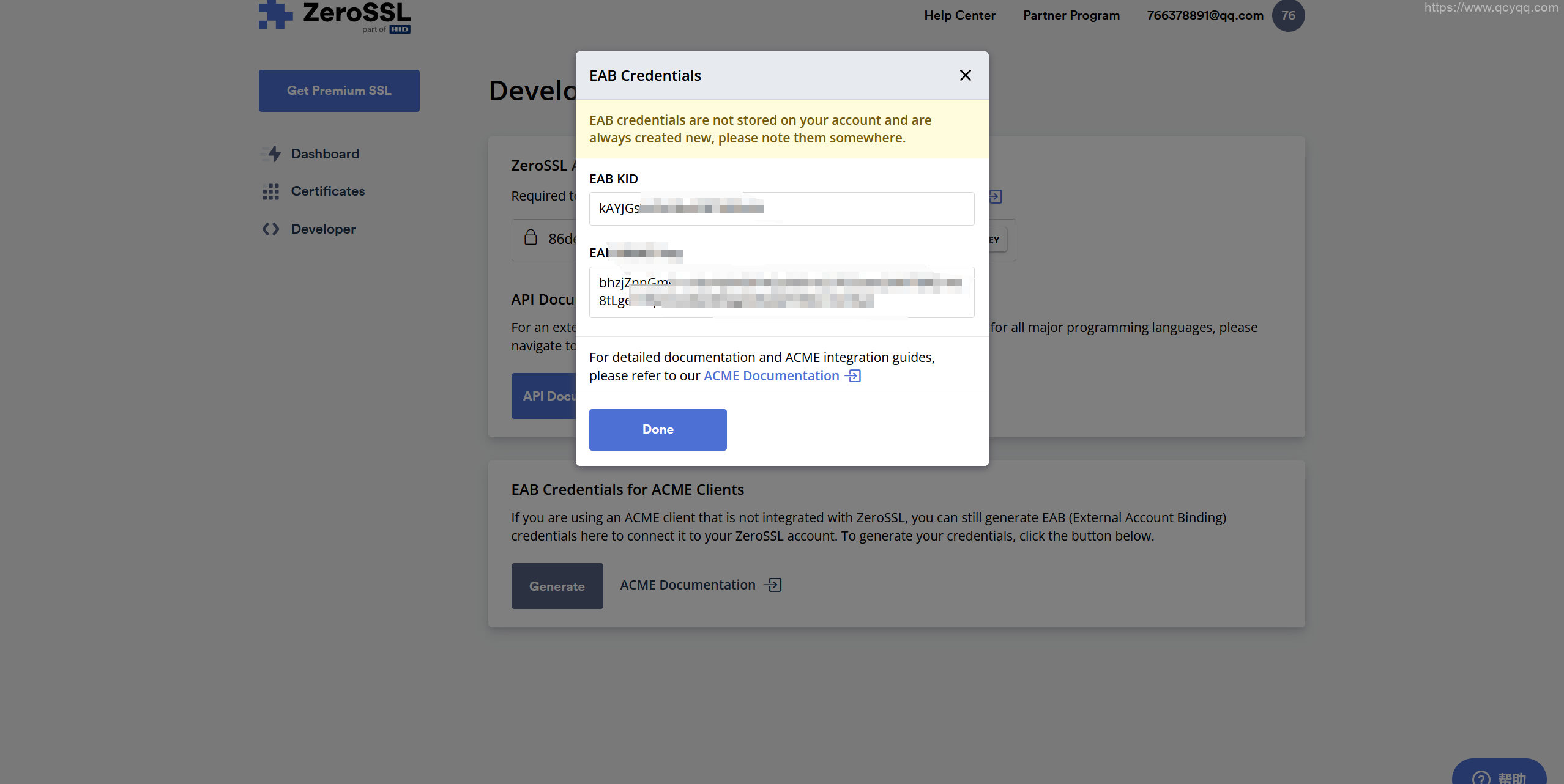Image resolution: width=1564 pixels, height=784 pixels.
Task: Go to Certificates in sidebar
Action: [327, 191]
